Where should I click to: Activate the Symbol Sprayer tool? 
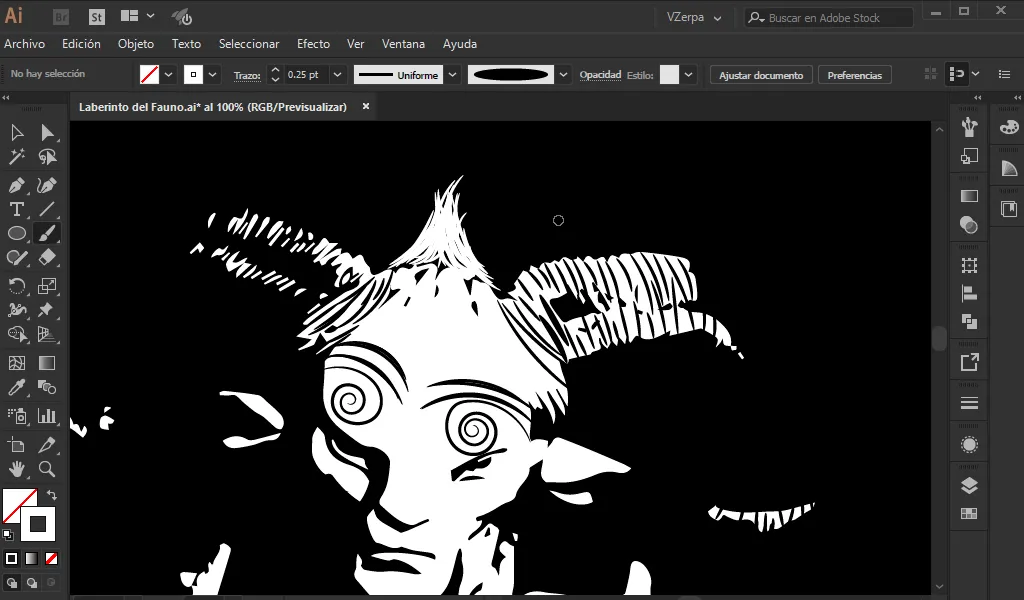click(17, 416)
